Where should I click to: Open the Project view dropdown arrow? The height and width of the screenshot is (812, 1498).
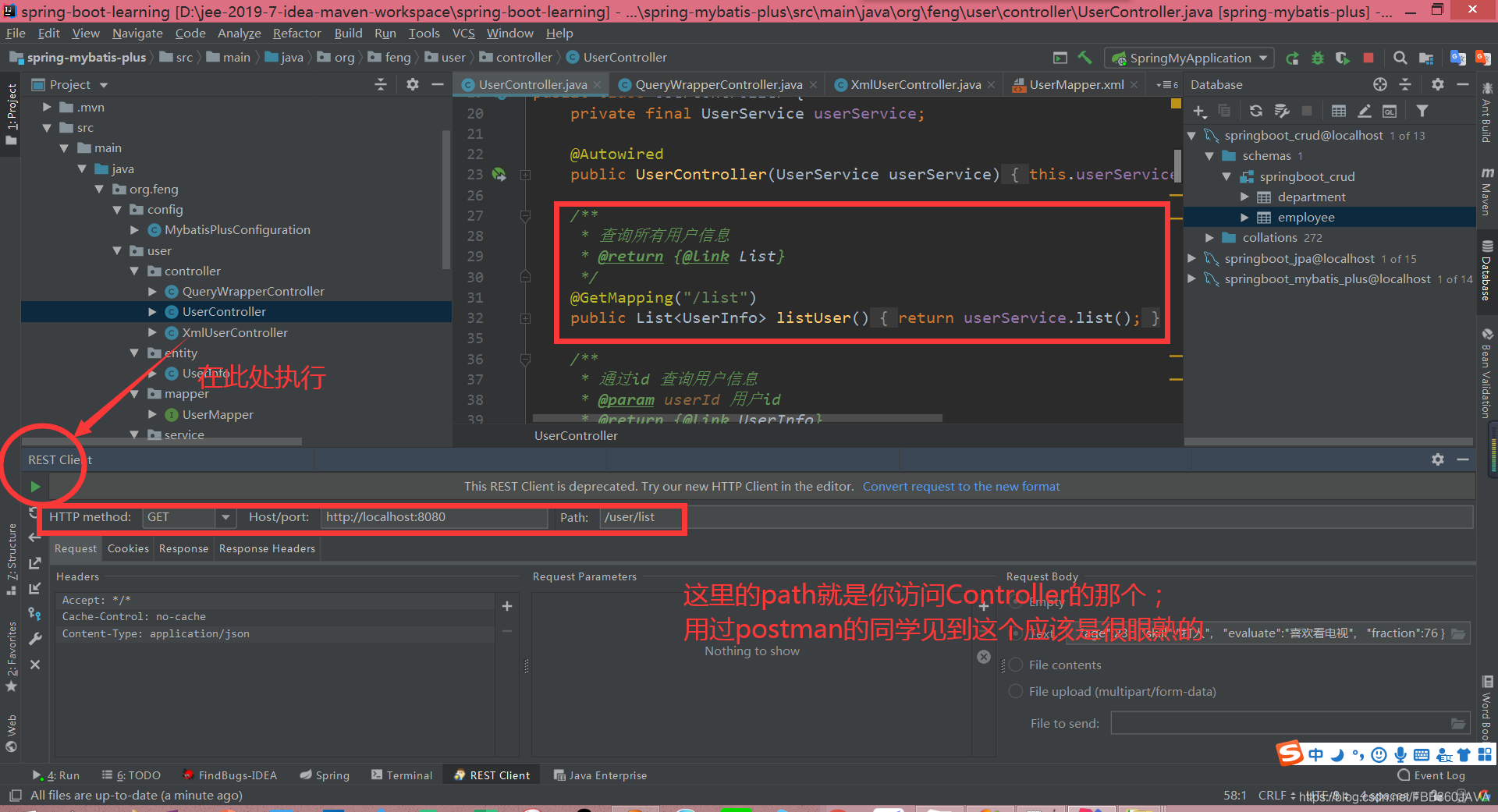point(104,85)
